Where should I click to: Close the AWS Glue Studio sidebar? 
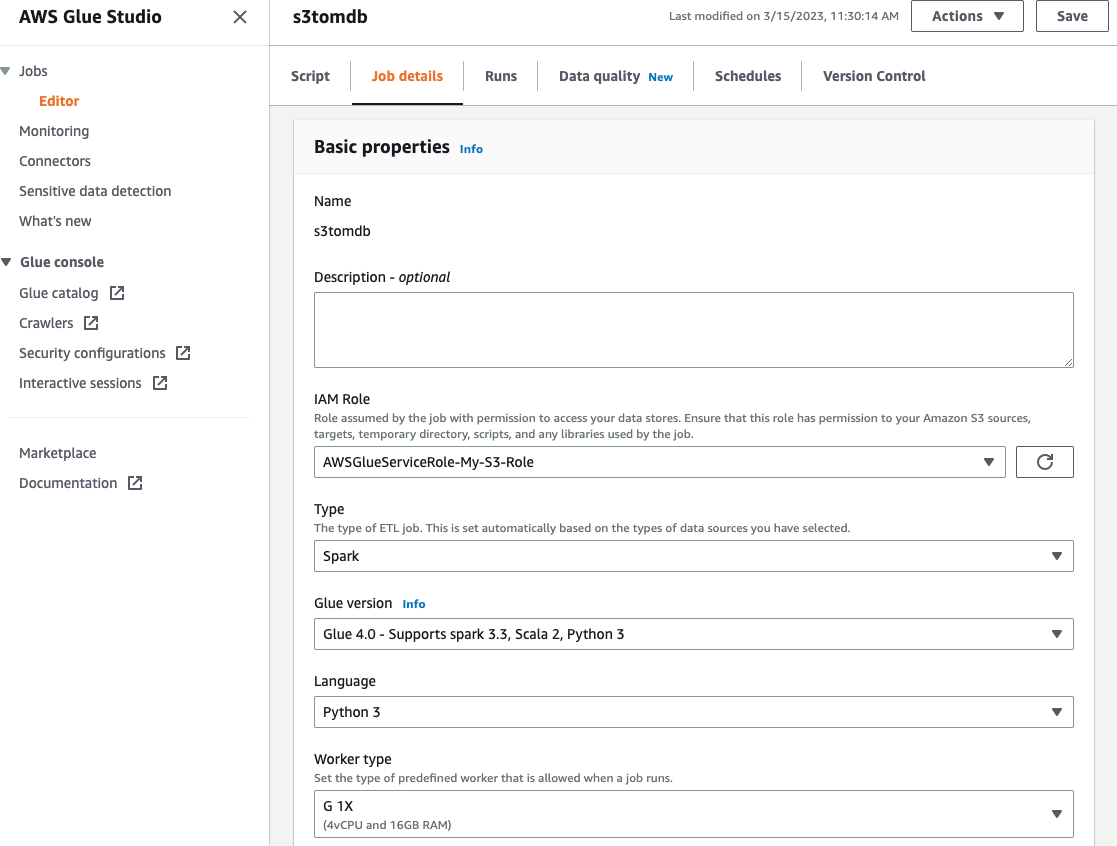tap(240, 17)
